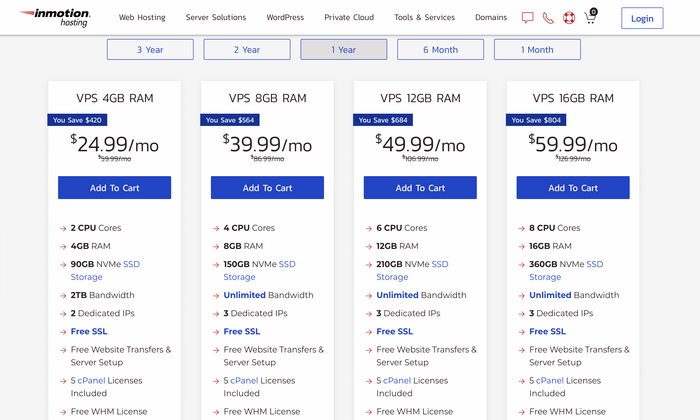This screenshot has height=420, width=700.
Task: Click the $49.99/mo price
Action: 420,144
